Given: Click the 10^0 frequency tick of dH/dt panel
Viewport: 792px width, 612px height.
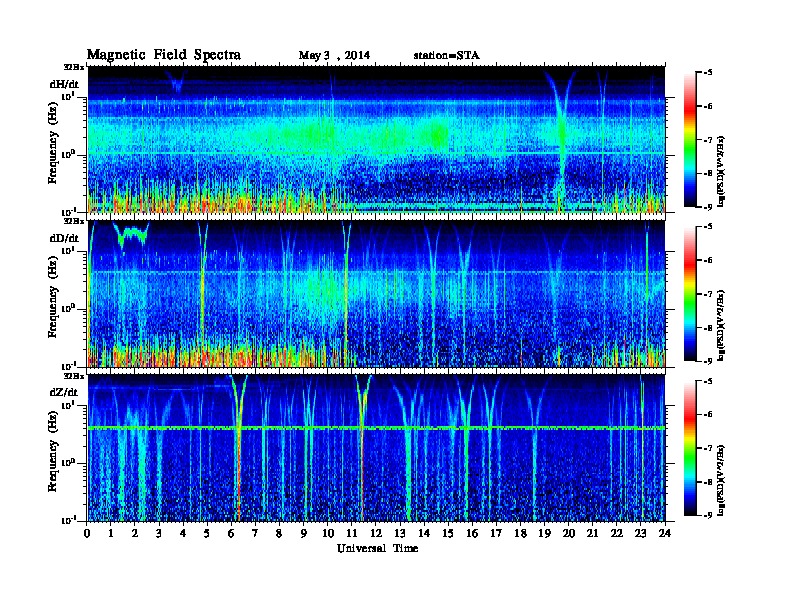Looking at the screenshot, I should pyautogui.click(x=68, y=154).
